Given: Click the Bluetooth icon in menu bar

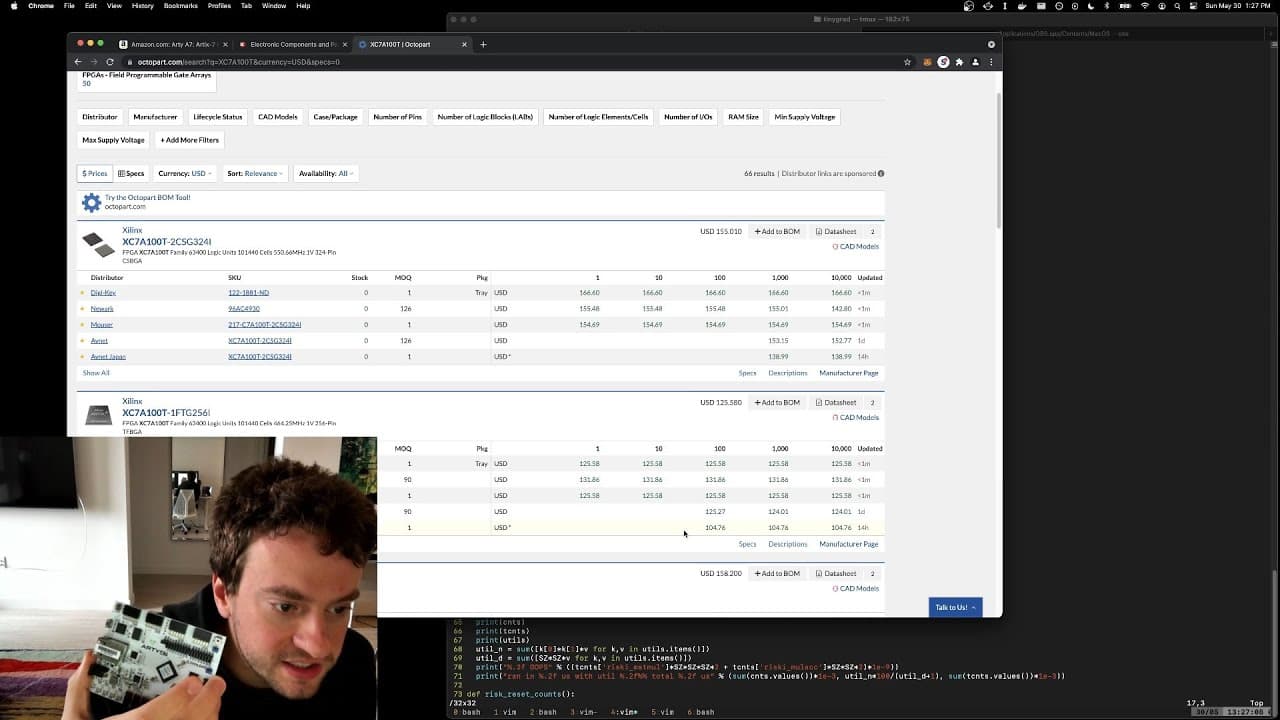Looking at the screenshot, I should tap(1109, 6).
